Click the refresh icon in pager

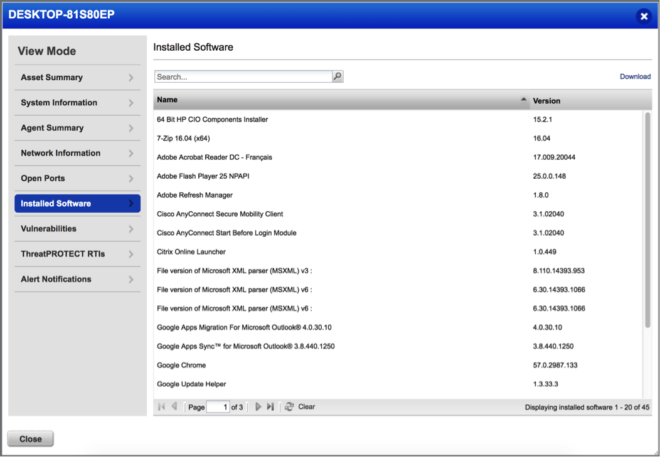tap(289, 407)
